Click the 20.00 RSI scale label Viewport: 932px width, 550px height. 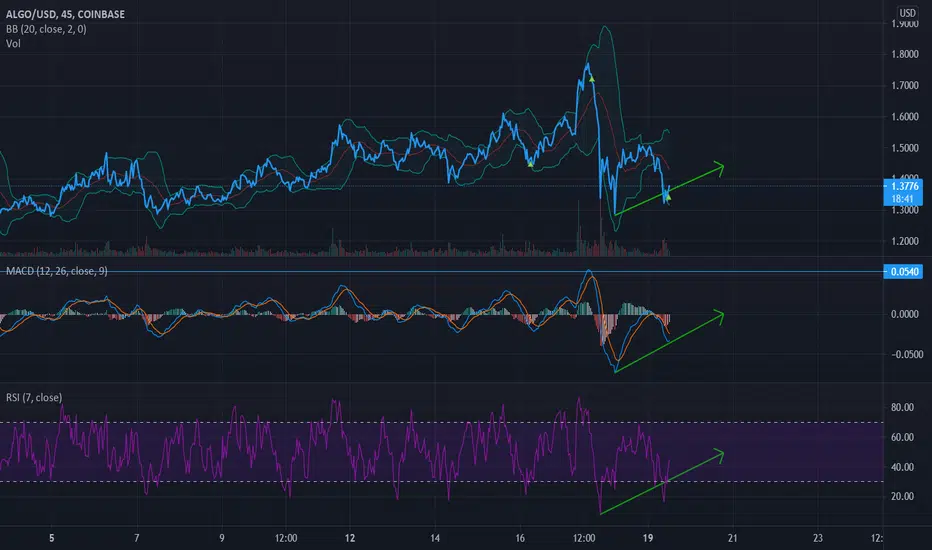(902, 496)
